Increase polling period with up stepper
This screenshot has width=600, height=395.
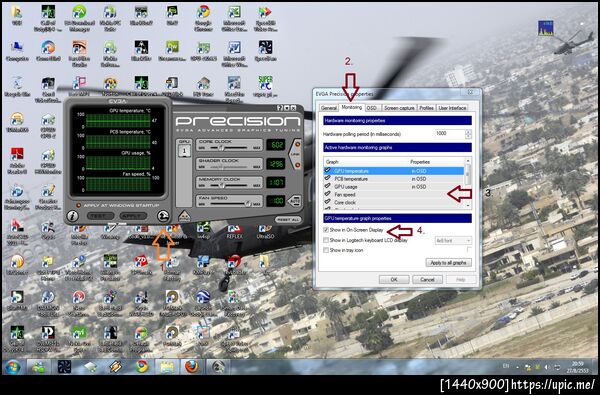click(468, 132)
